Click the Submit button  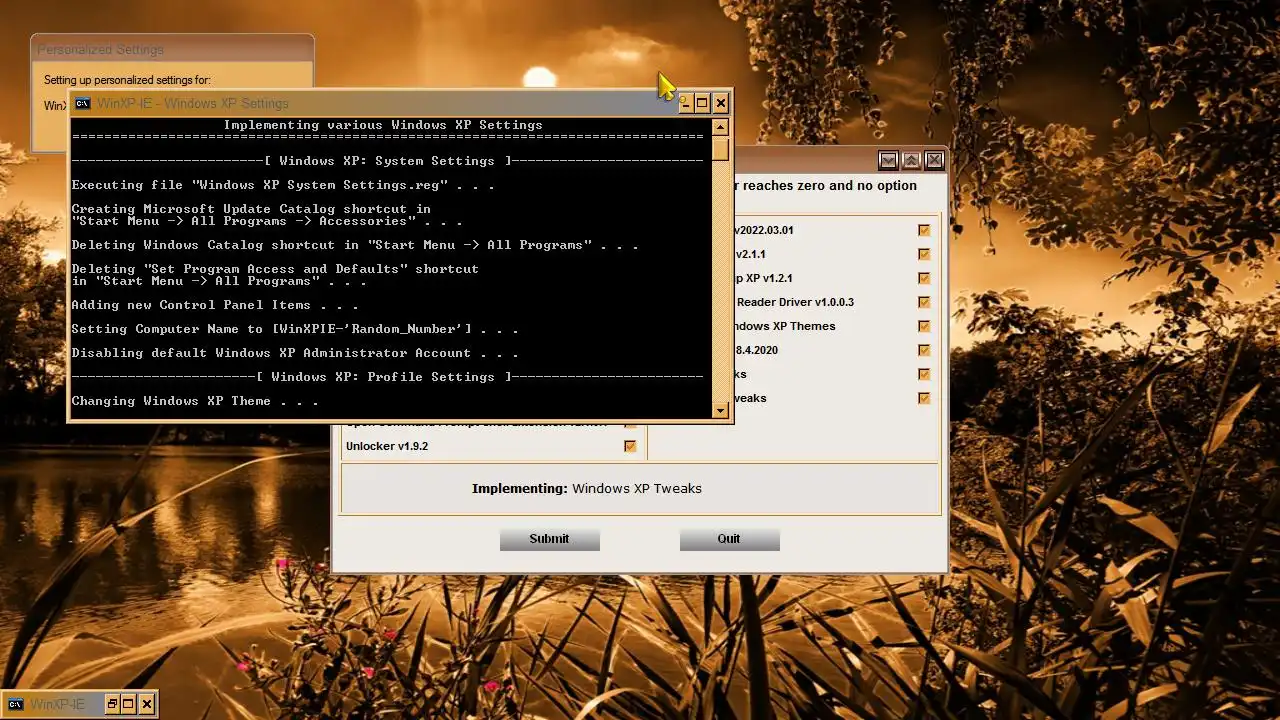tap(549, 539)
